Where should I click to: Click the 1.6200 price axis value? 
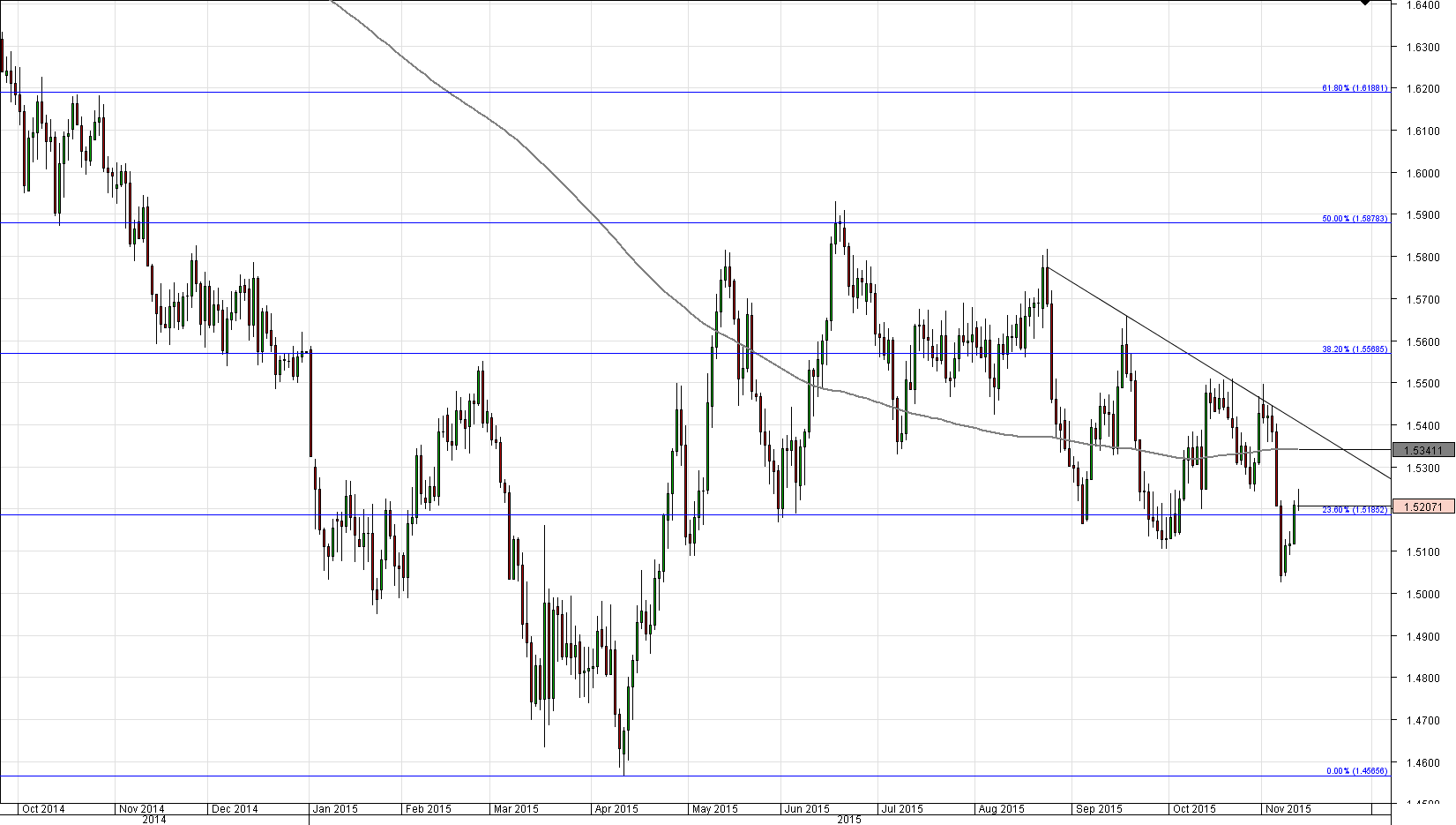(x=1424, y=89)
